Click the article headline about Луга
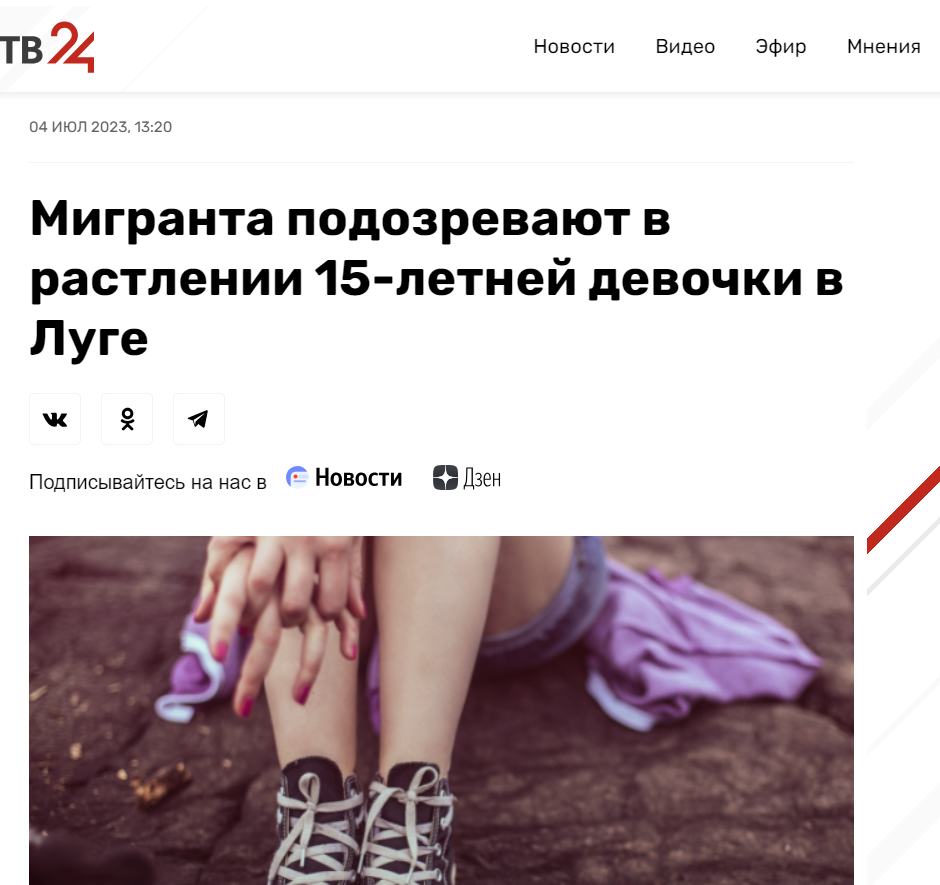The image size is (940, 885). click(x=436, y=278)
